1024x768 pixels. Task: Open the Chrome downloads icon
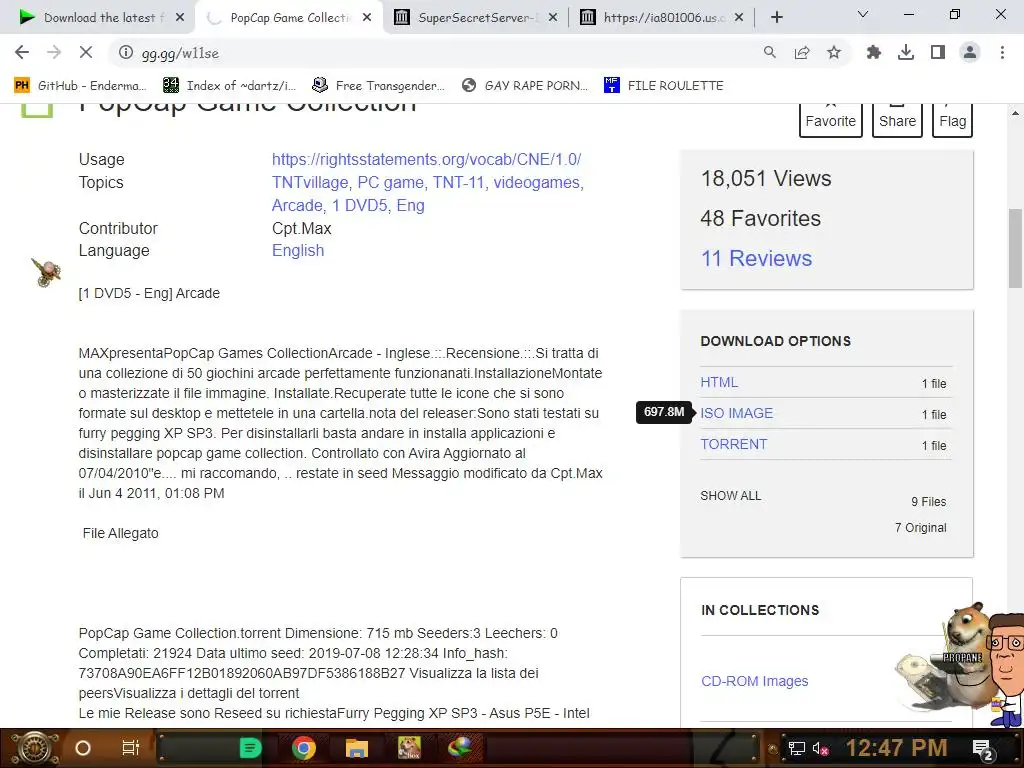[906, 53]
